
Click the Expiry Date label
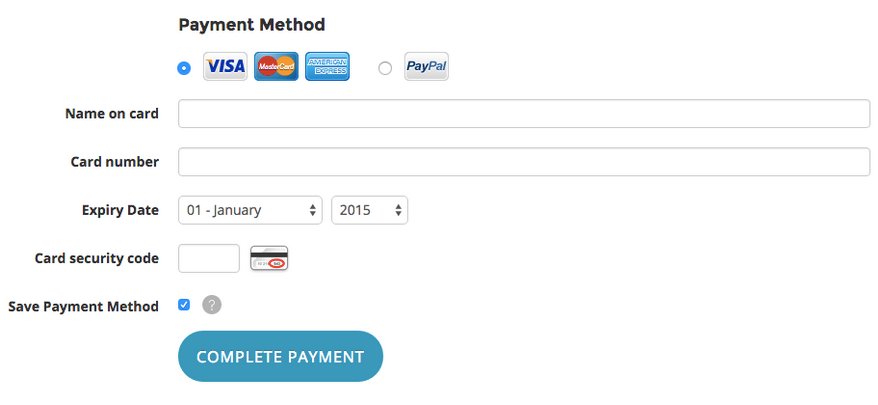tap(120, 210)
